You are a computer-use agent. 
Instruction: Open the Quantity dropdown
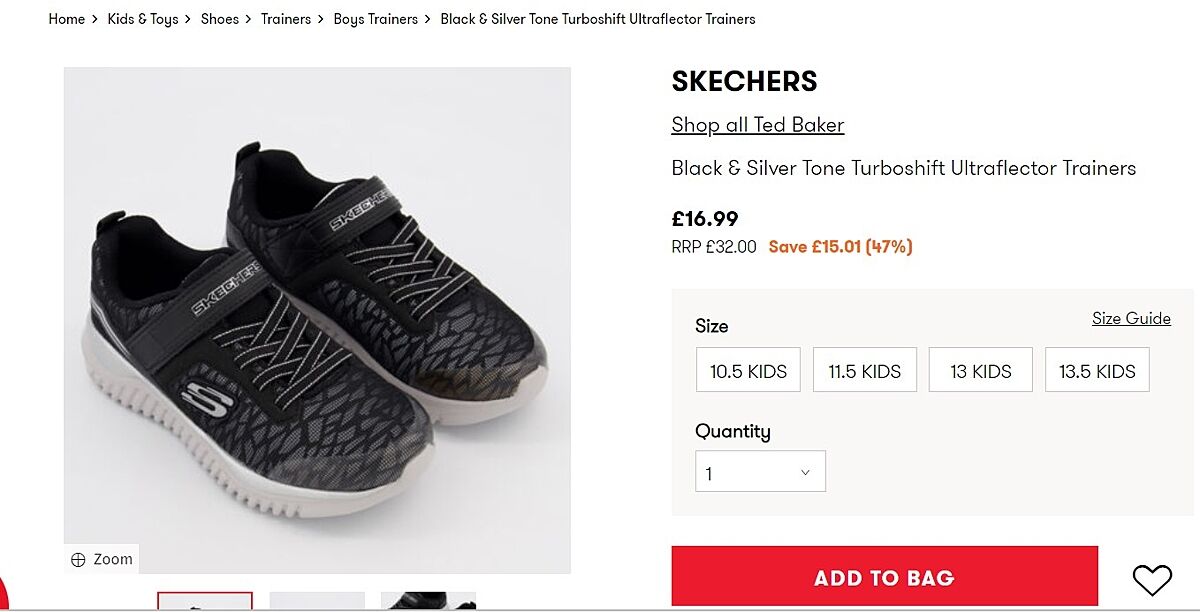(760, 472)
